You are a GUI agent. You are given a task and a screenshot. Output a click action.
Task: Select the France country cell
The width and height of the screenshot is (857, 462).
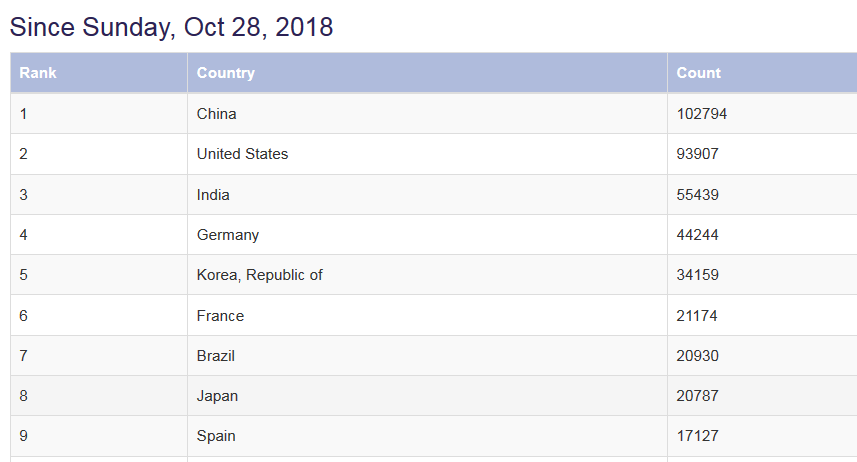[x=427, y=315]
